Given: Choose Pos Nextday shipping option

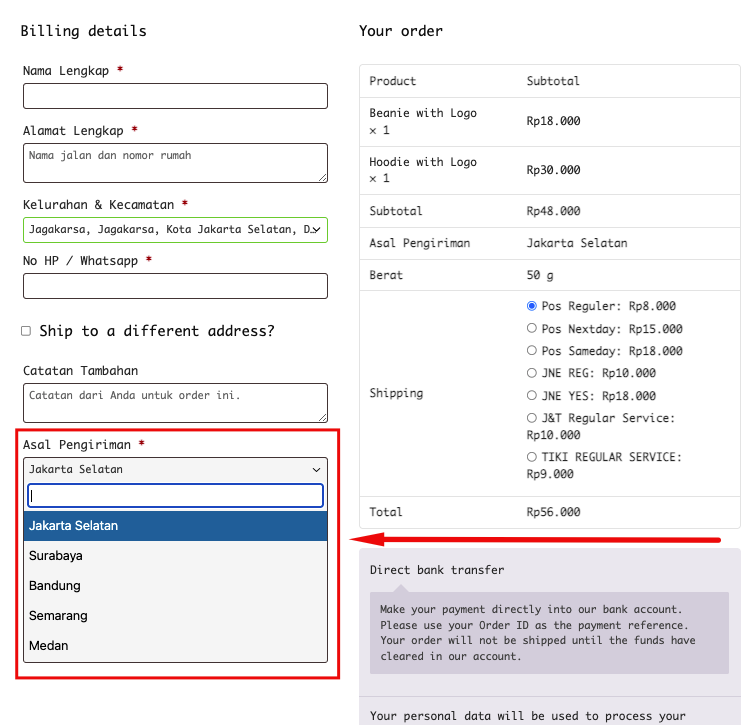Looking at the screenshot, I should 532,328.
